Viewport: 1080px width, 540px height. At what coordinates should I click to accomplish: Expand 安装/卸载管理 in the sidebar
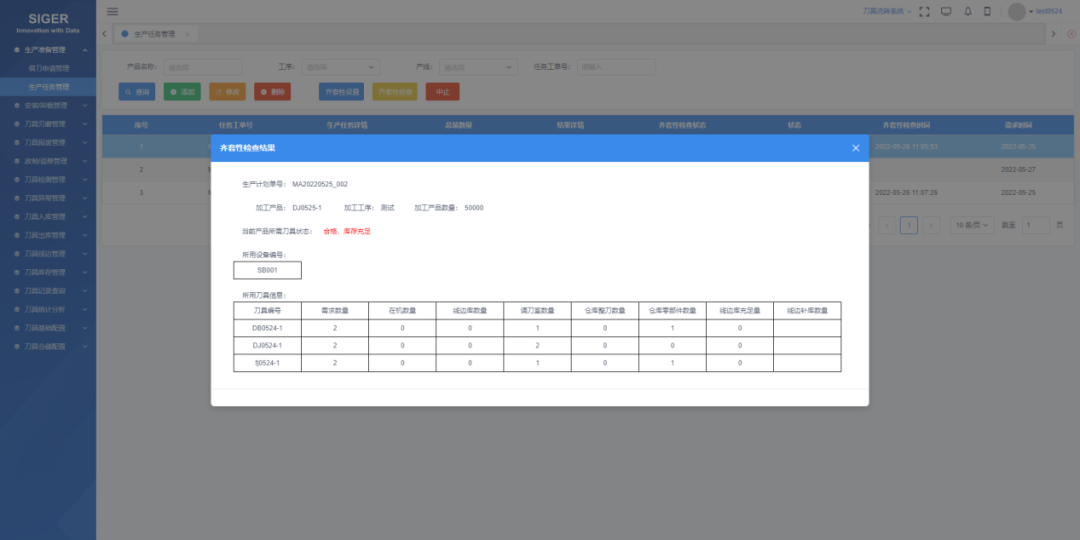50,105
